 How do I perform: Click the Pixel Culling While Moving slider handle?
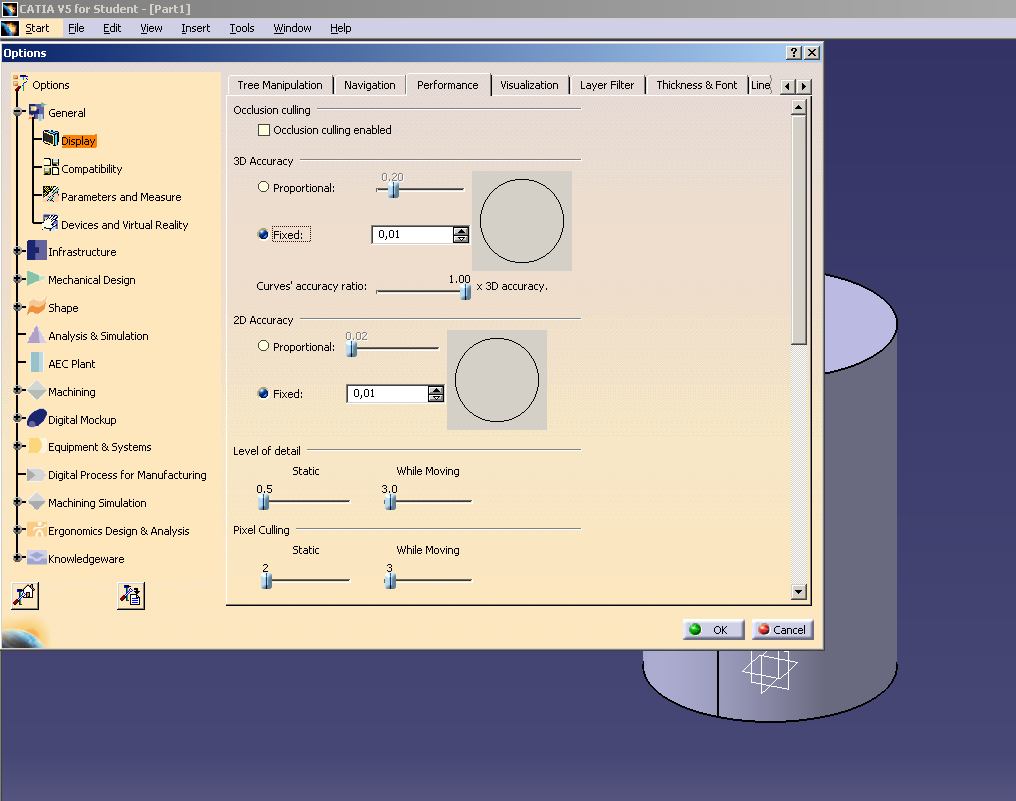coord(390,581)
